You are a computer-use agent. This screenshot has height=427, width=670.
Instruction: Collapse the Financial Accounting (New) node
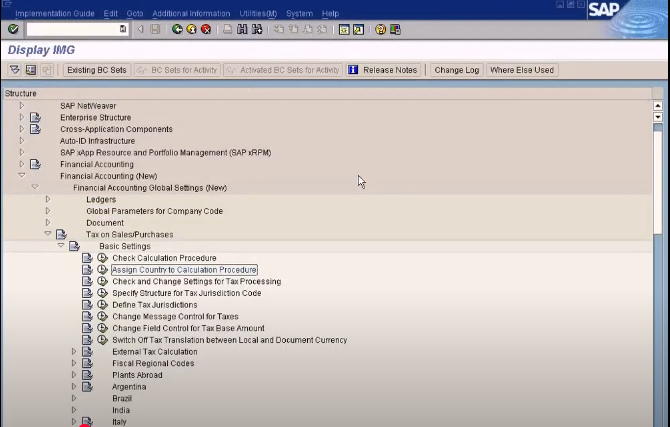pyautogui.click(x=22, y=175)
